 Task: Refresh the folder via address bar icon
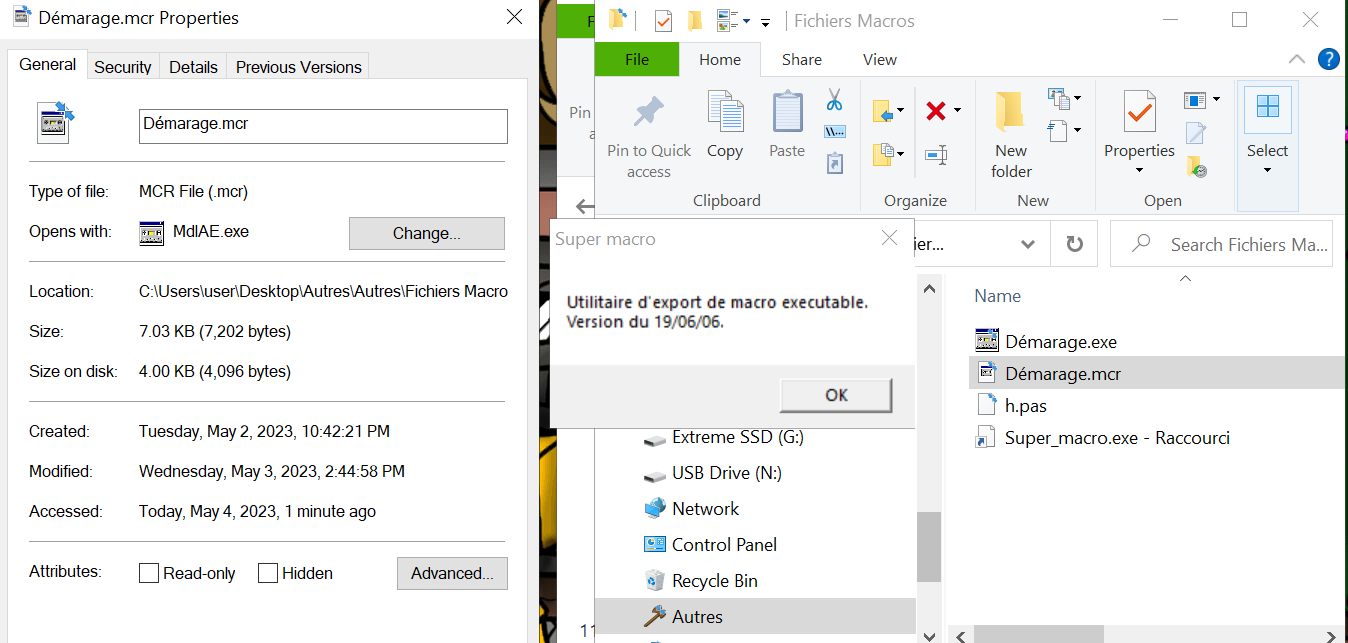pos(1074,244)
